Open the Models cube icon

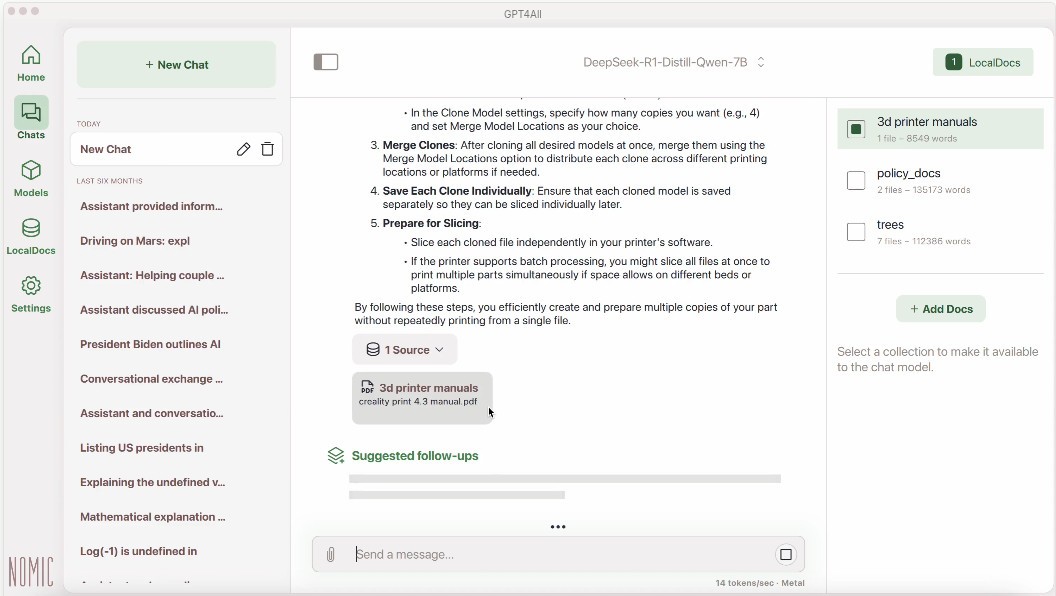[x=31, y=170]
